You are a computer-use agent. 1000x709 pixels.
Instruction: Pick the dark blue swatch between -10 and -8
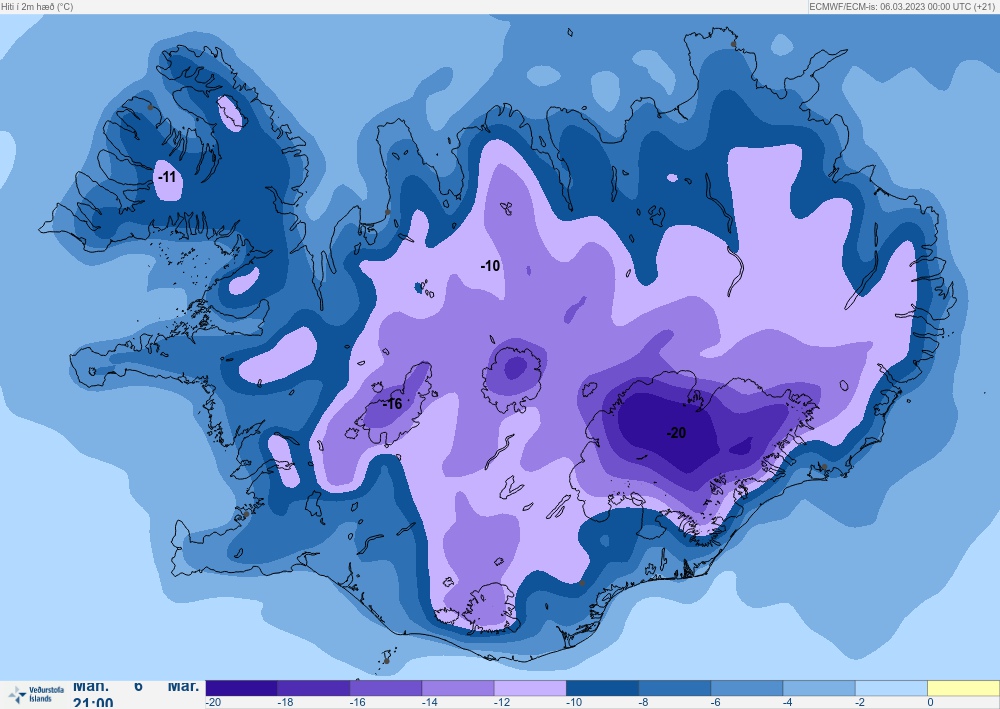pyautogui.click(x=603, y=688)
